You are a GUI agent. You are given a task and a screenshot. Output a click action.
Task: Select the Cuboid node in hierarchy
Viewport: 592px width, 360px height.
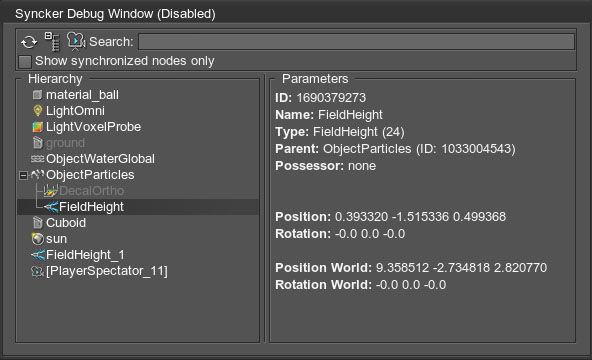66,223
